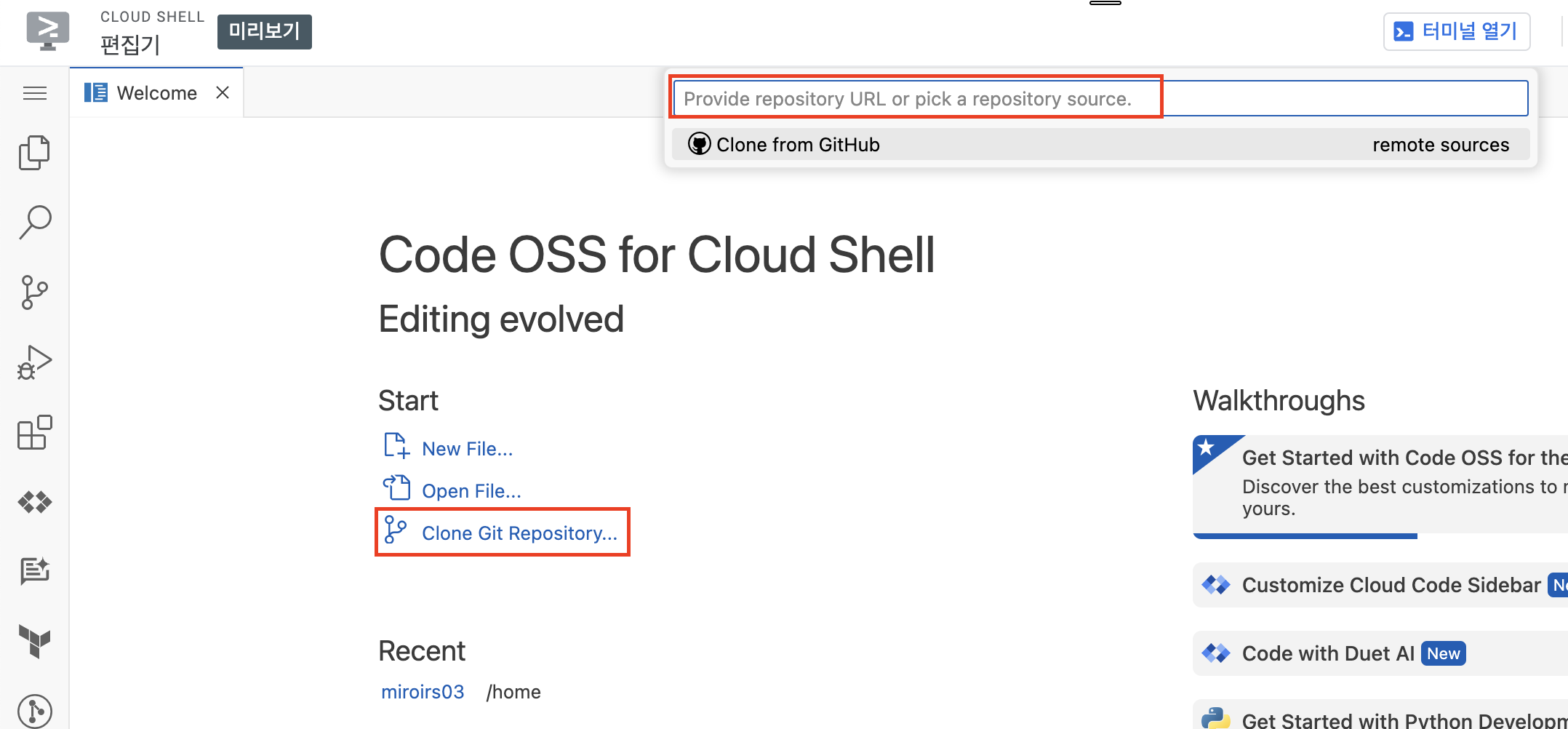
Task: Click the 'Walkthroughs' heading
Action: (1279, 401)
